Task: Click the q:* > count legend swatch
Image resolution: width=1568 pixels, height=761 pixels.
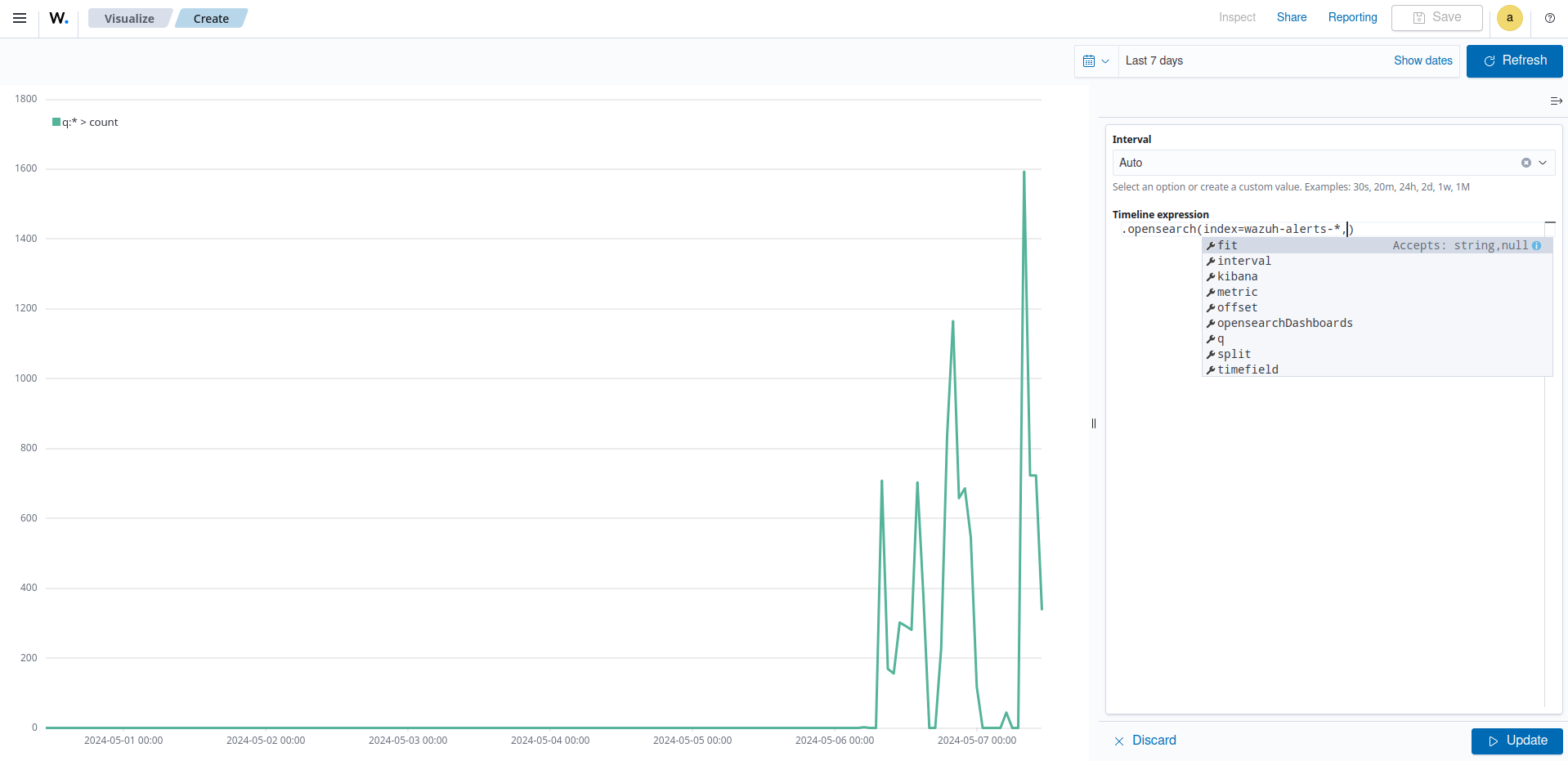Action: (x=56, y=122)
